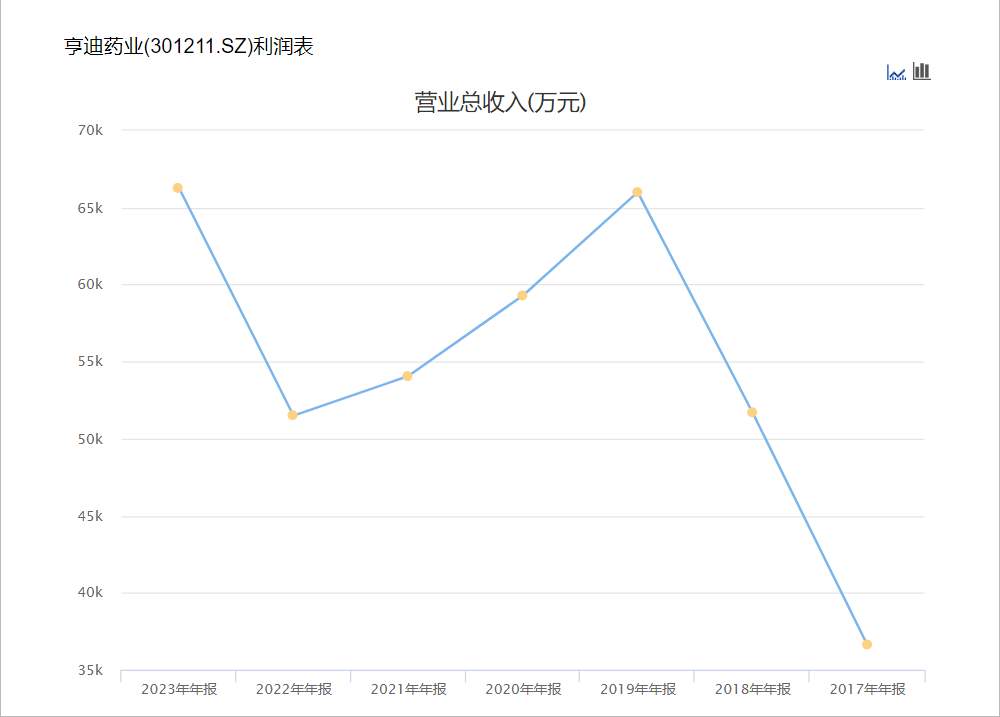Switch to the line chart view icon

[x=896, y=72]
